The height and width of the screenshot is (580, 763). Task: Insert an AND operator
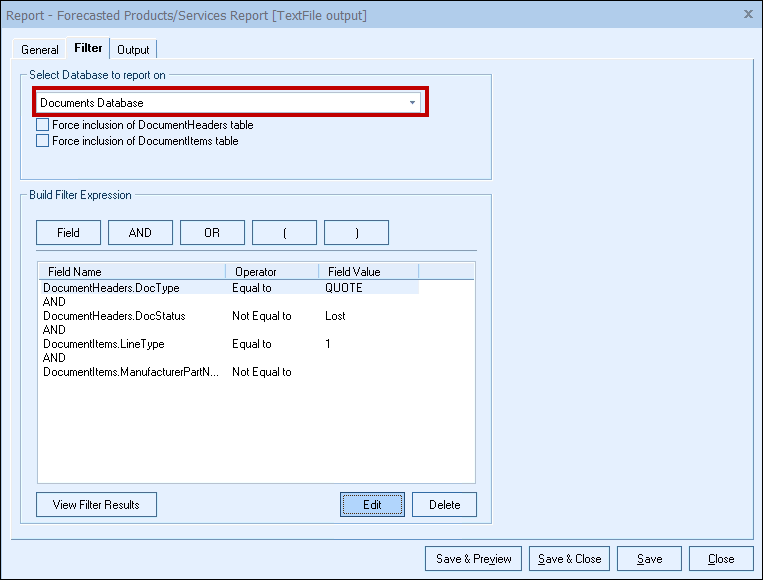140,233
